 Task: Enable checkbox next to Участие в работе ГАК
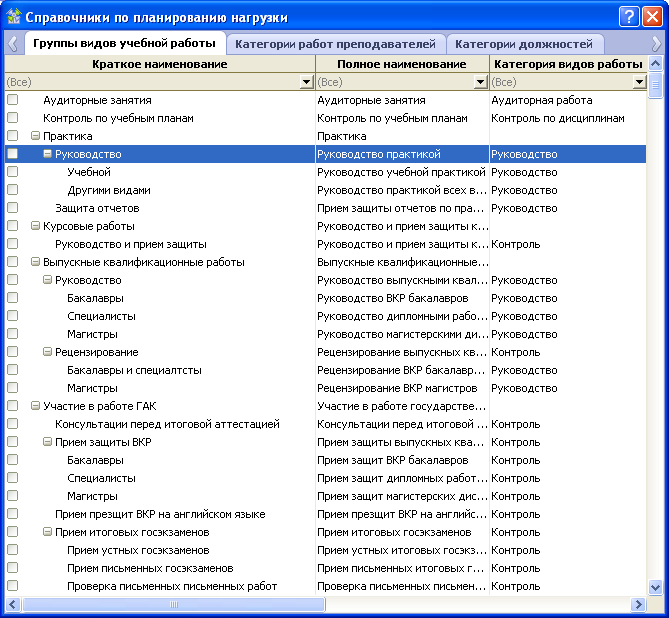pyautogui.click(x=13, y=406)
